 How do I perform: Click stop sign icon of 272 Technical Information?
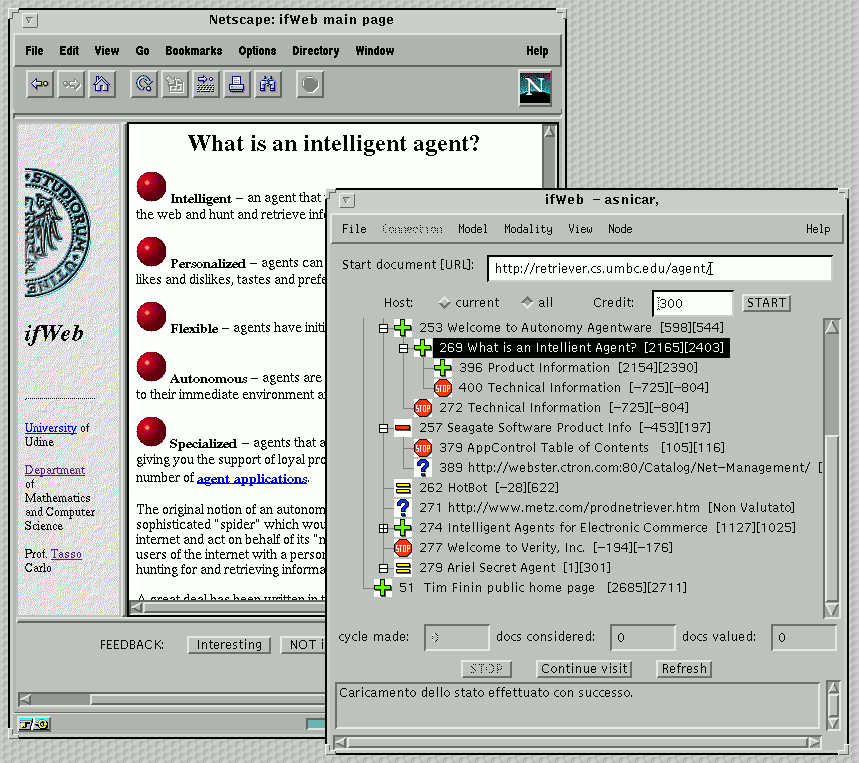[x=422, y=408]
